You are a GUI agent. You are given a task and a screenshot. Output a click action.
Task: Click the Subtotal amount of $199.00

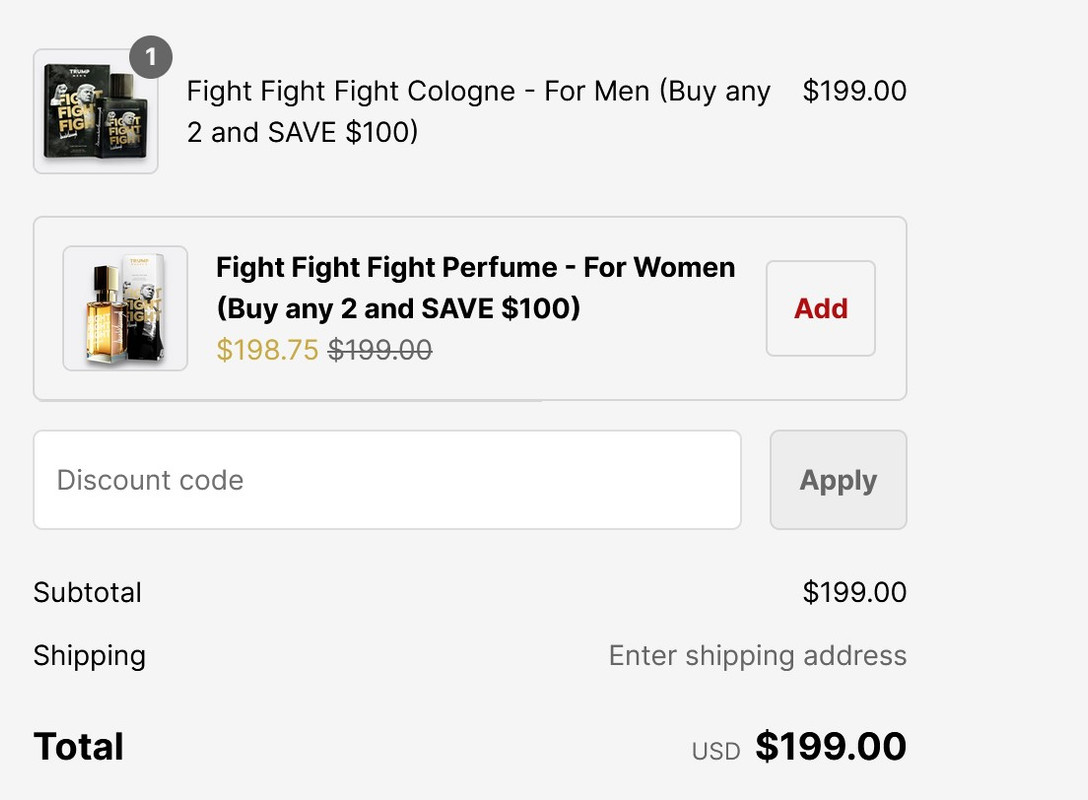click(x=854, y=592)
